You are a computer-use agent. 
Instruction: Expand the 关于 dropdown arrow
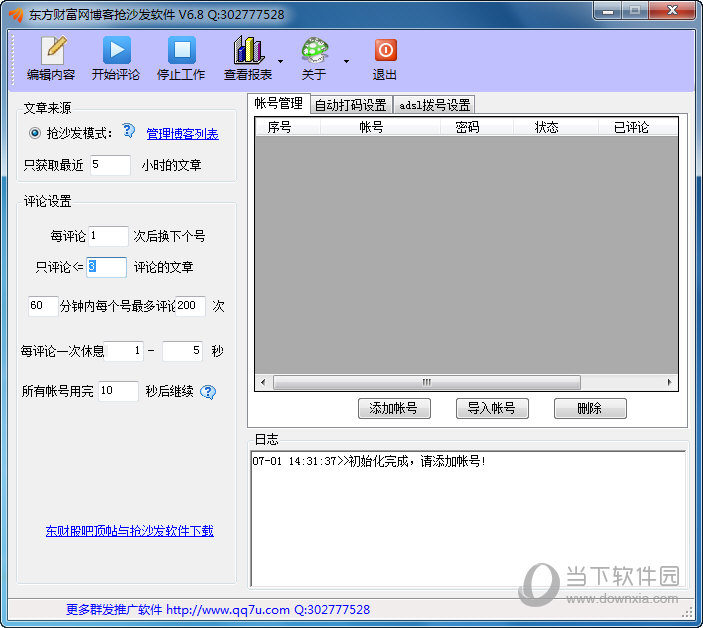click(346, 61)
